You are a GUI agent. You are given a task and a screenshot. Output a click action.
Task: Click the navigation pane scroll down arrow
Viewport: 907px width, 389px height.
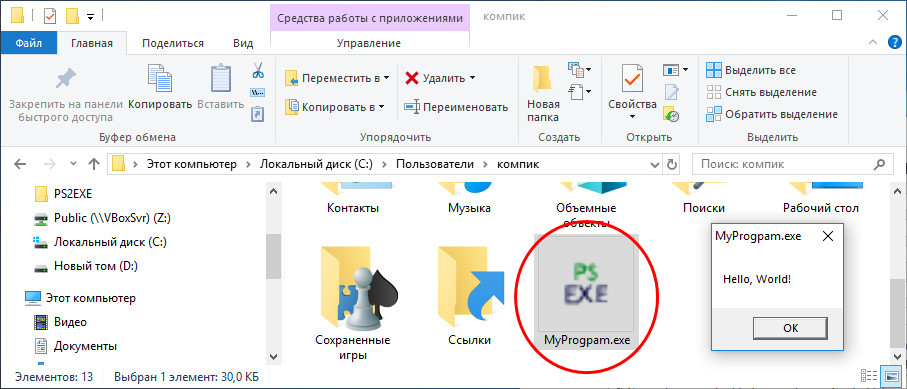pos(273,357)
